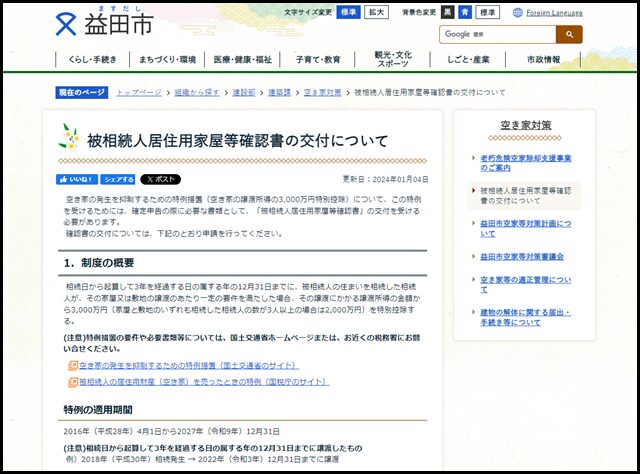Click the 更新日:2024年01月04日 text
This screenshot has height=474, width=640.
[x=385, y=179]
